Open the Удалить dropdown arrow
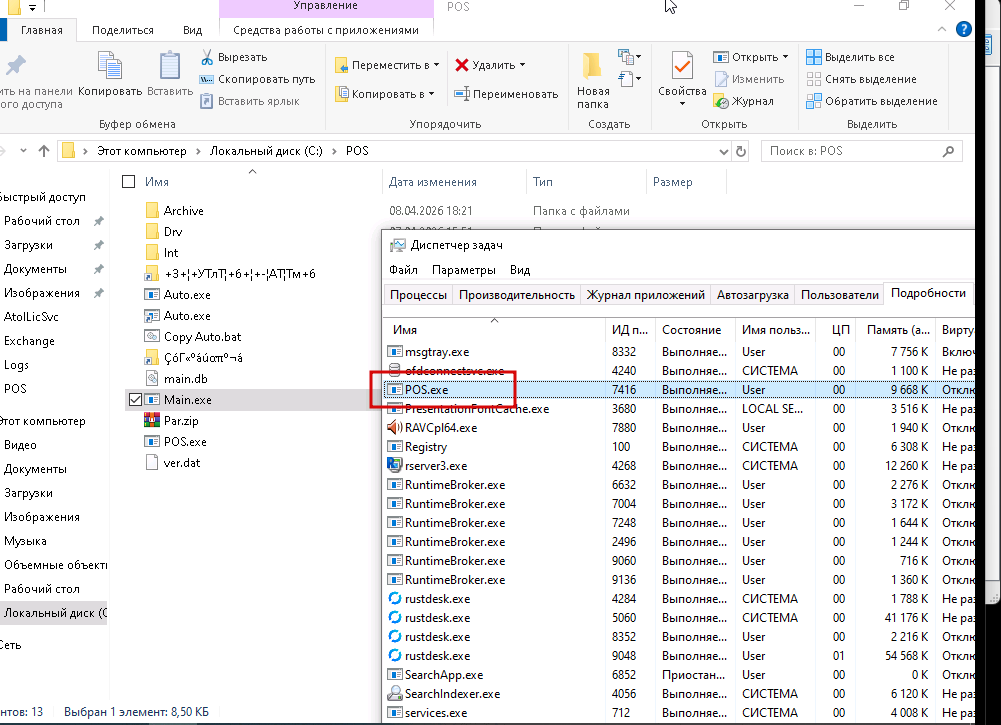The image size is (1001, 725). click(x=522, y=65)
